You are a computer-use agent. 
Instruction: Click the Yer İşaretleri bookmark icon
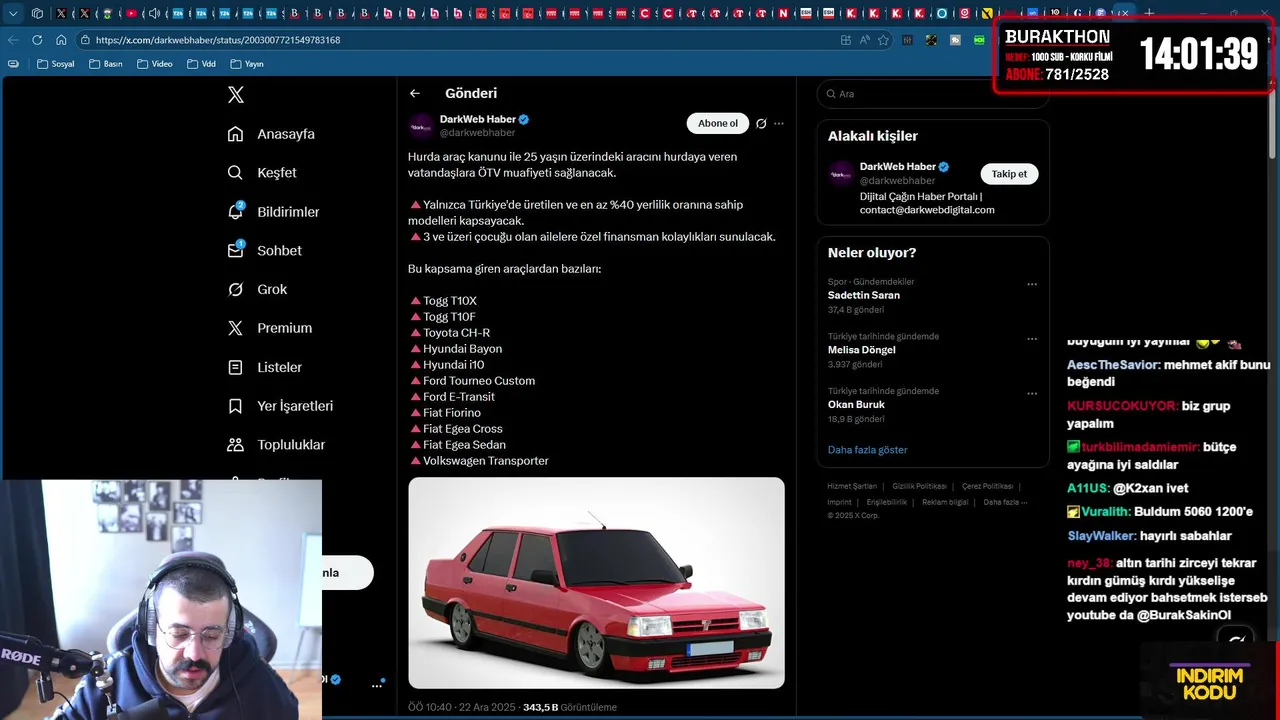235,406
